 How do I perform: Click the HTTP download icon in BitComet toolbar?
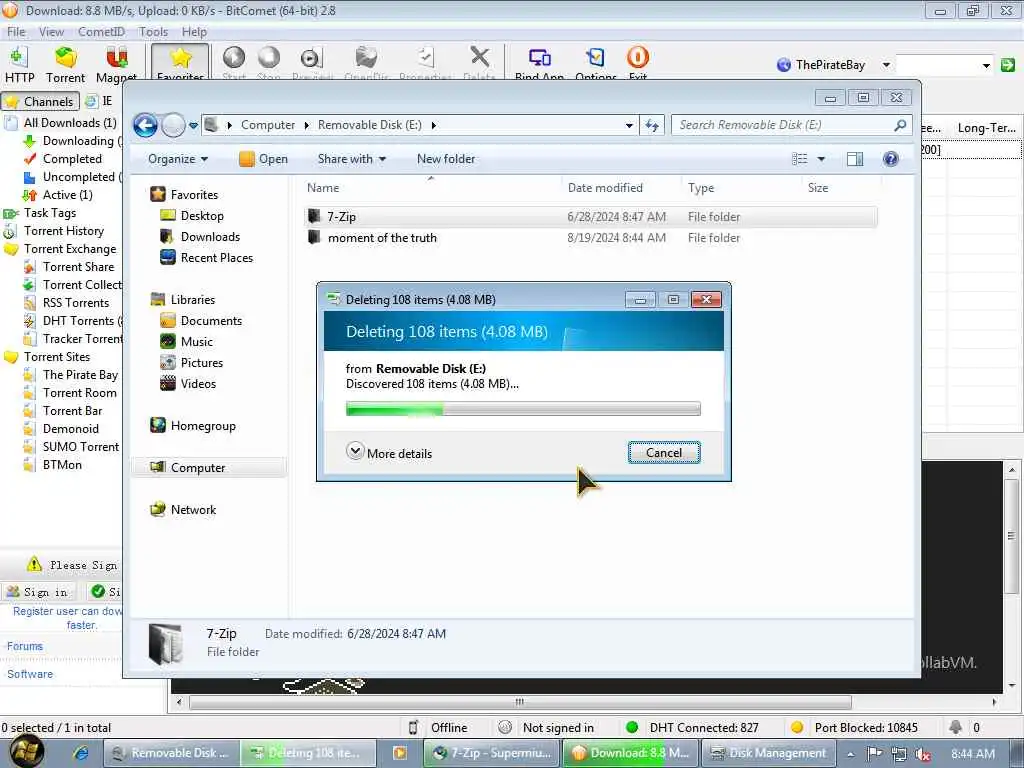[x=20, y=65]
